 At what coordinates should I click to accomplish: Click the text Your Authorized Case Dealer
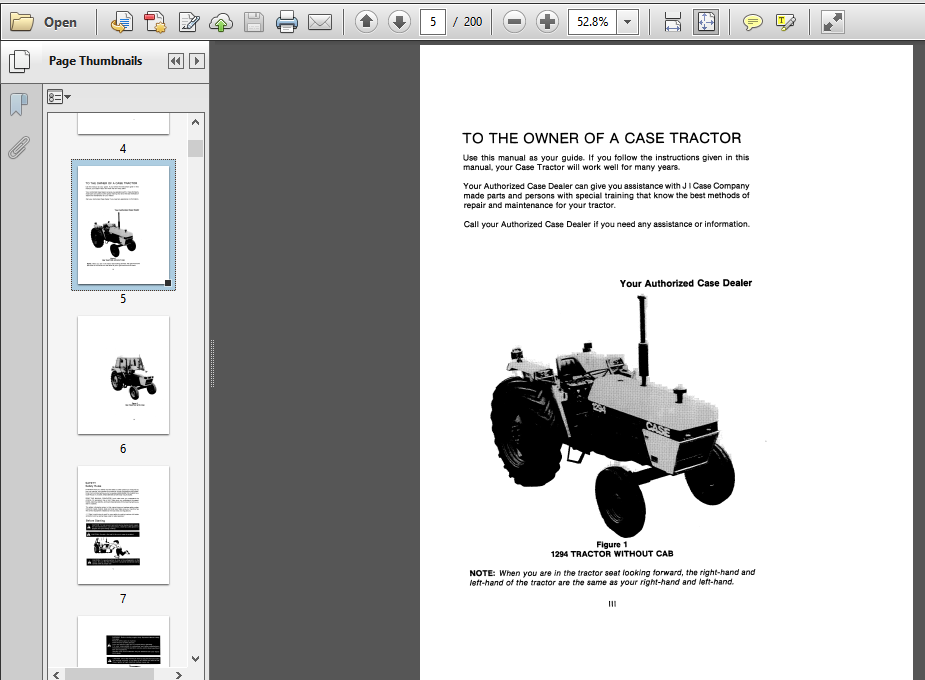(685, 283)
